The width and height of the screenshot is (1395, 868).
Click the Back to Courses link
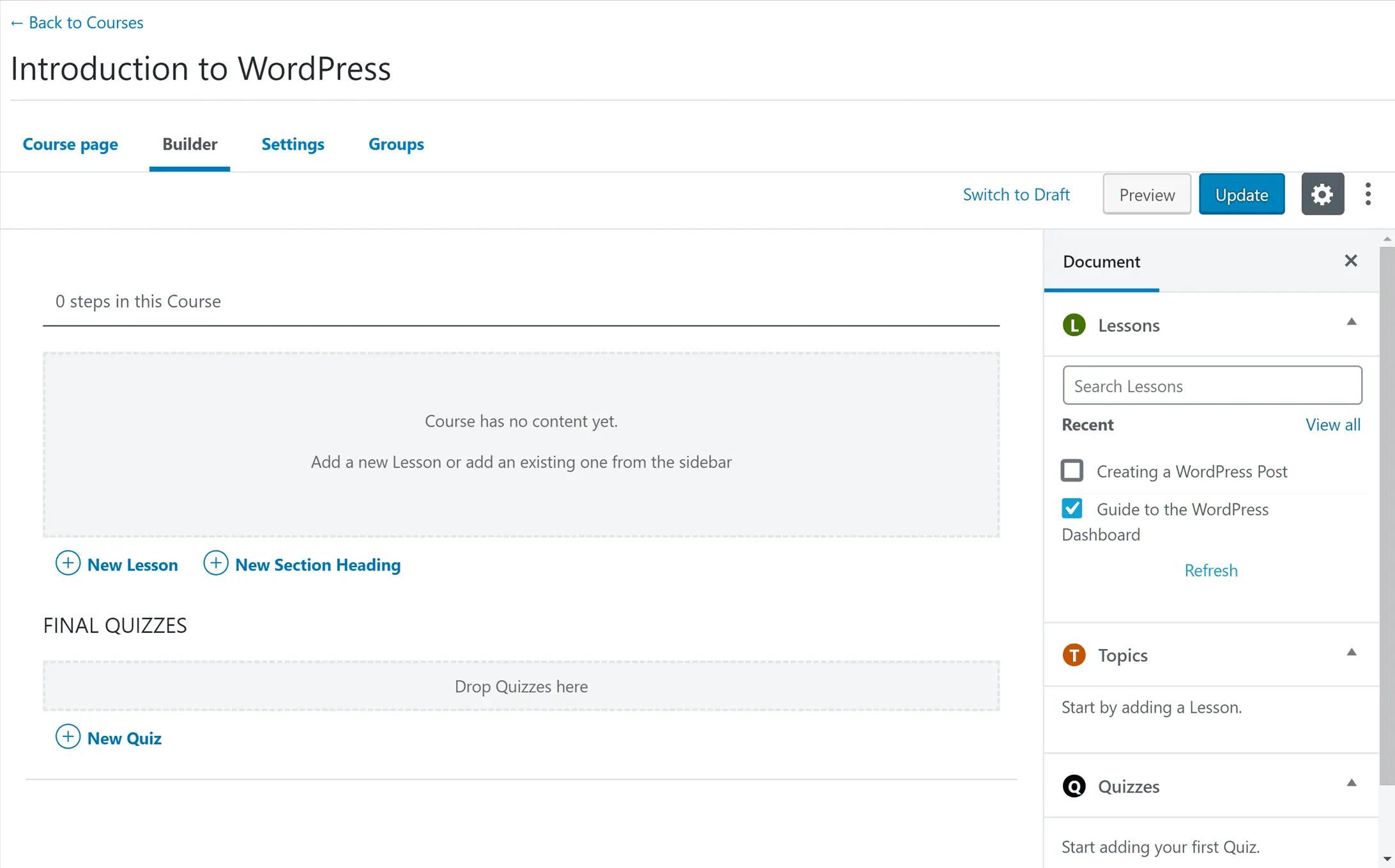point(77,23)
